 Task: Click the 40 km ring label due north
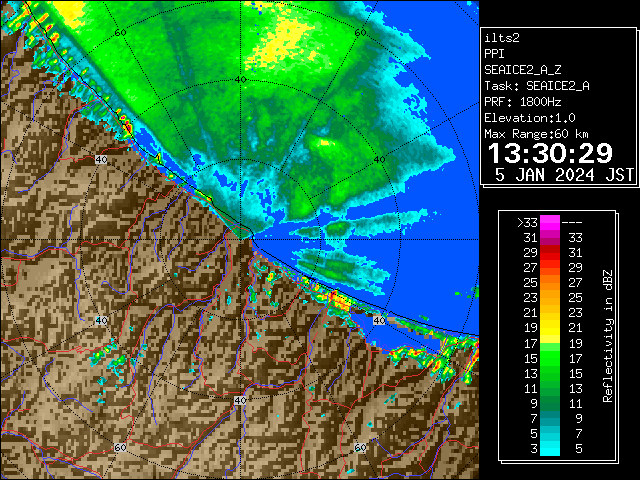[240, 80]
